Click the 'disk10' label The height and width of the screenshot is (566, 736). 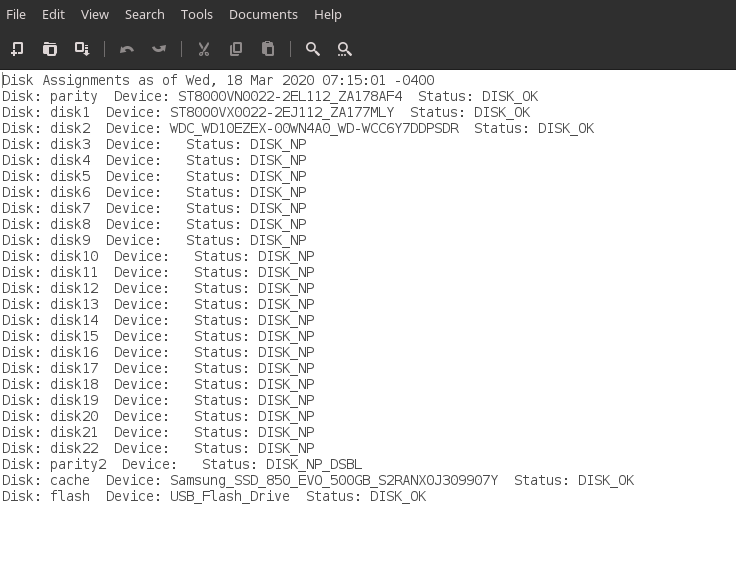point(74,256)
